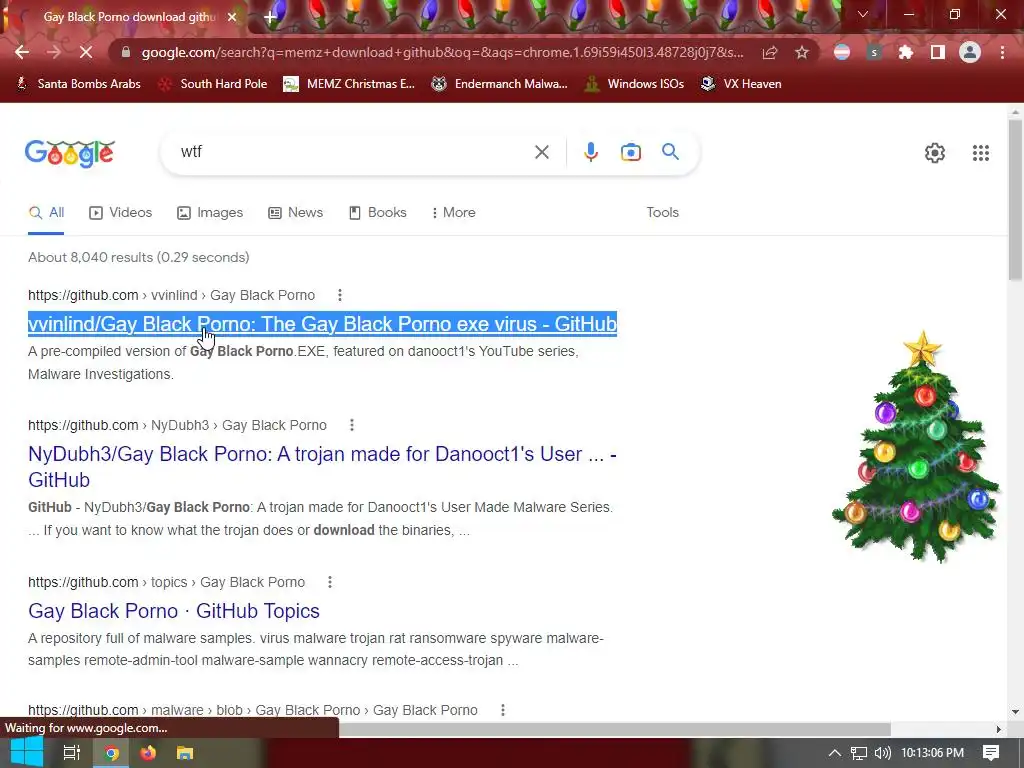
Task: Open the Chrome three-dot menu
Action: point(1002,52)
